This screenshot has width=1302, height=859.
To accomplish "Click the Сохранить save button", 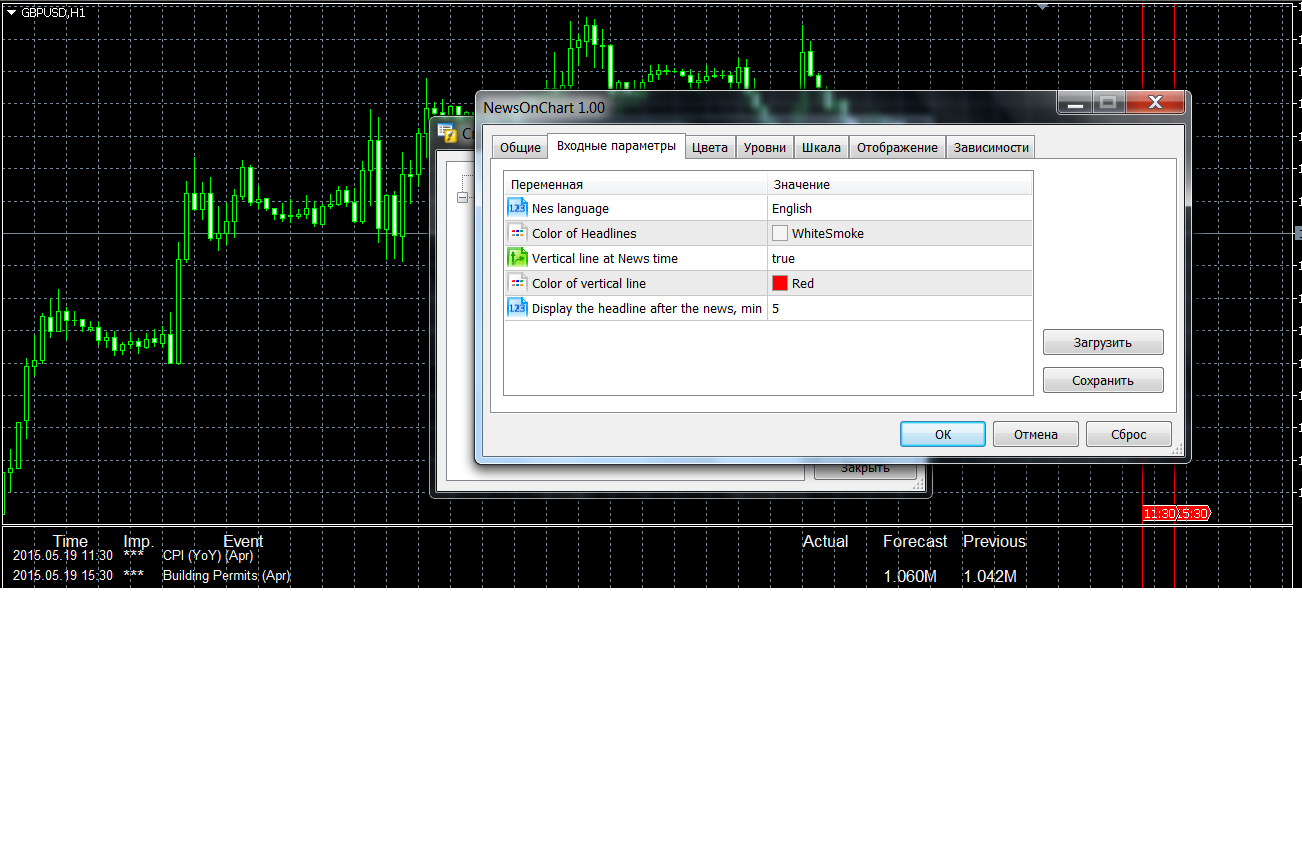I will coord(1103,380).
